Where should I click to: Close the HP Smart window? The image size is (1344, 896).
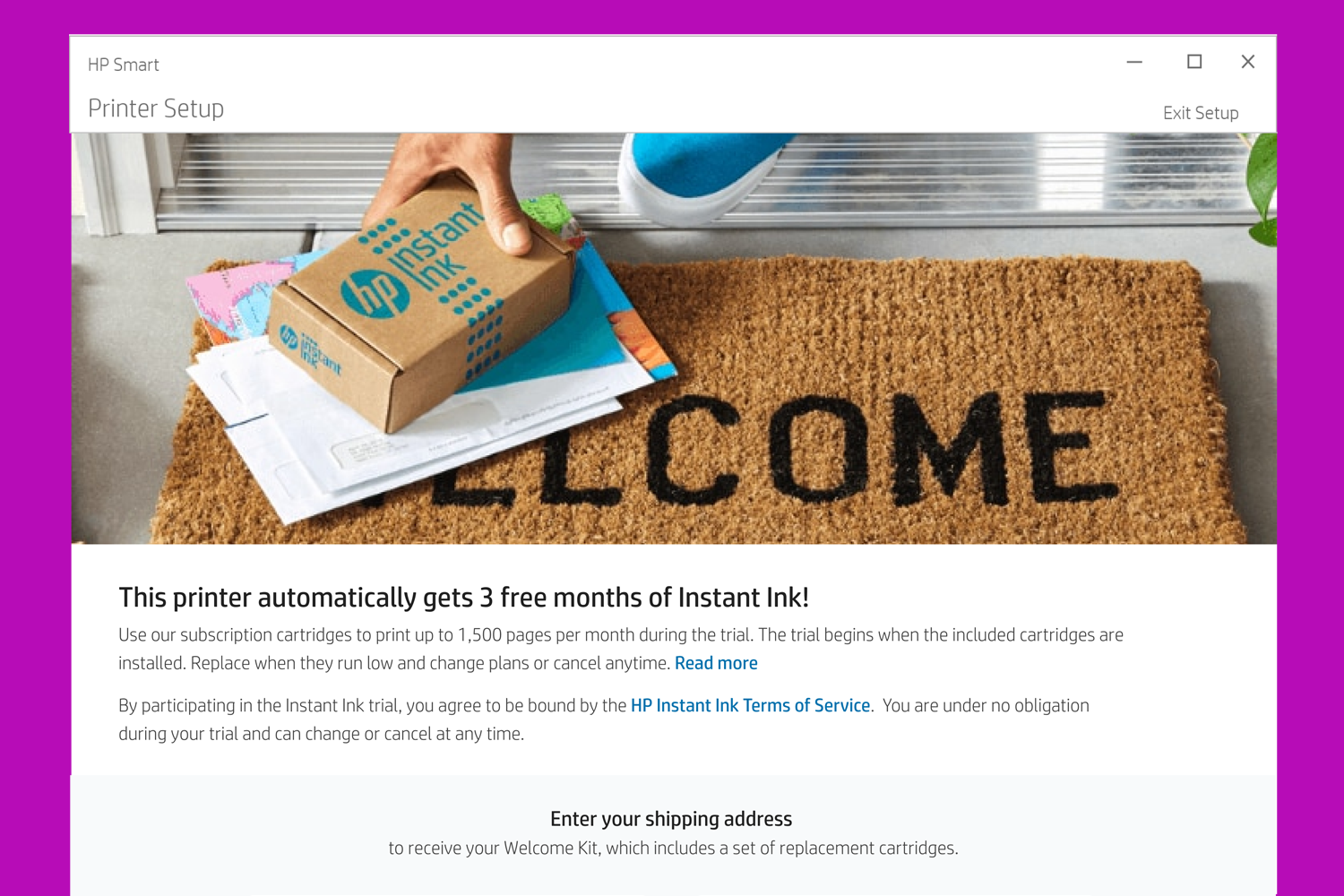pos(1248,62)
